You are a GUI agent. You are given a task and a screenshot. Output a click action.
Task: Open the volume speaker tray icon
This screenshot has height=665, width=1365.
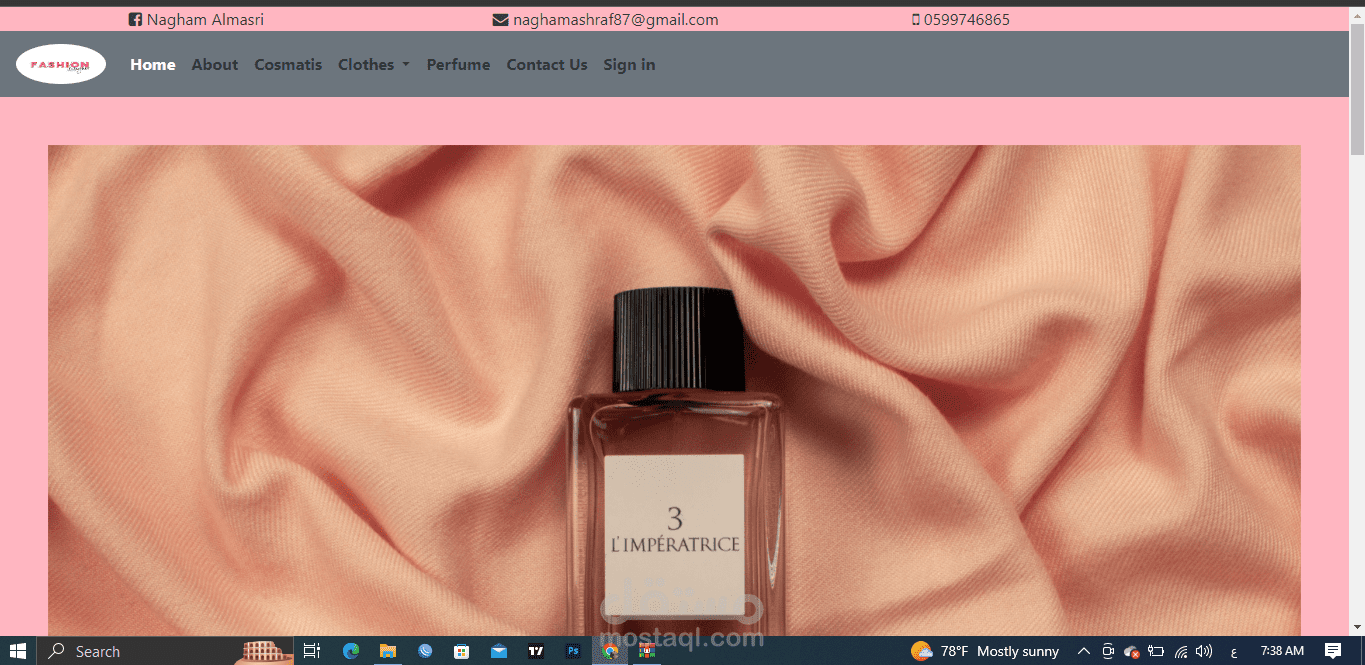[x=1204, y=651]
